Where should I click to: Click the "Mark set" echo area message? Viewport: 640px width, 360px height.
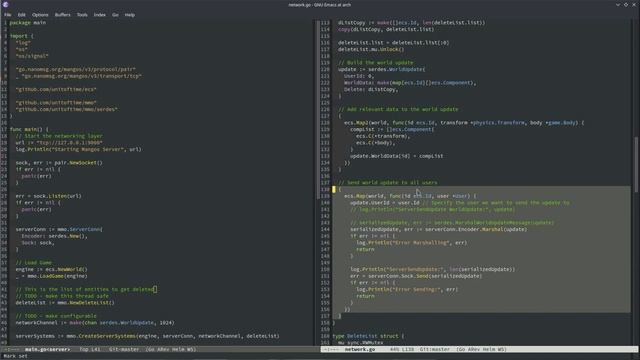coord(15,356)
